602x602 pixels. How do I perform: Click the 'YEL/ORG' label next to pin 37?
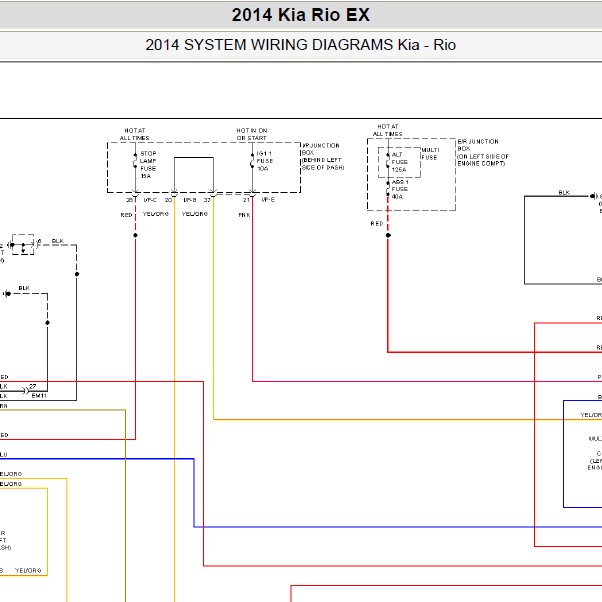pos(195,214)
